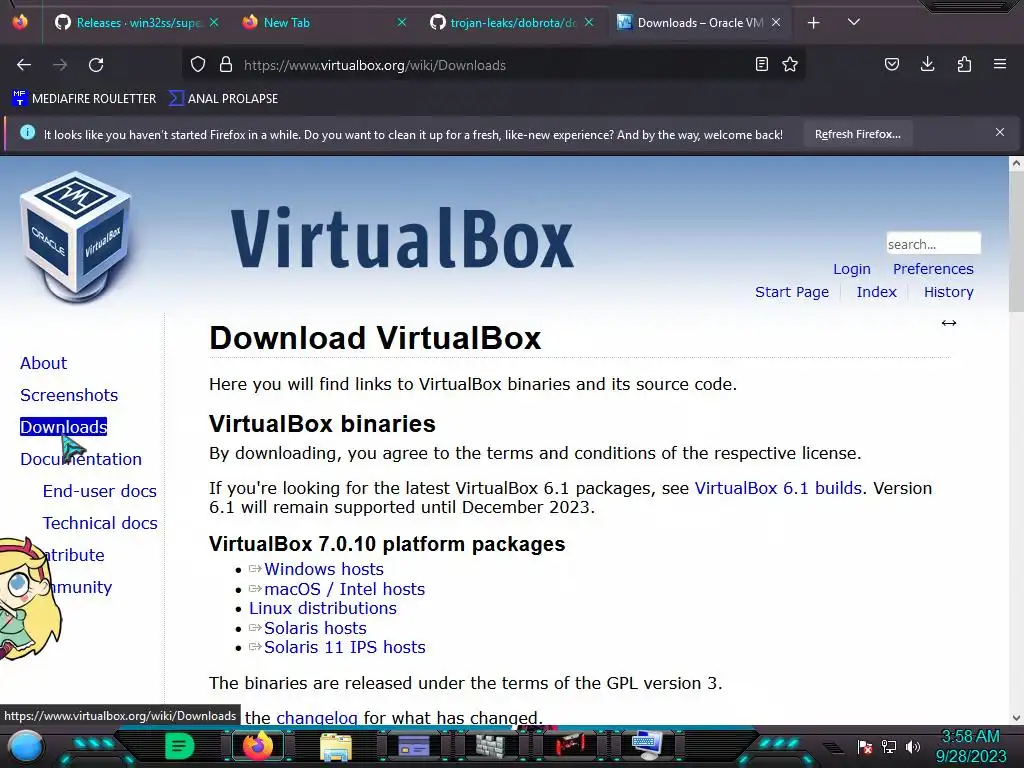Click the scrollbar up arrow
The height and width of the screenshot is (768, 1024).
(1016, 163)
